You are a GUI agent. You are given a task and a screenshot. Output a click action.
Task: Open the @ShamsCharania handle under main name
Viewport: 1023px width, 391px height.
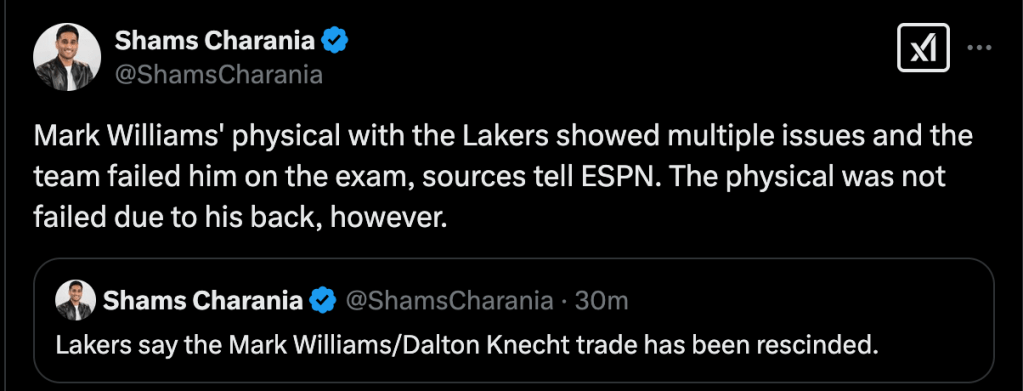tap(219, 75)
